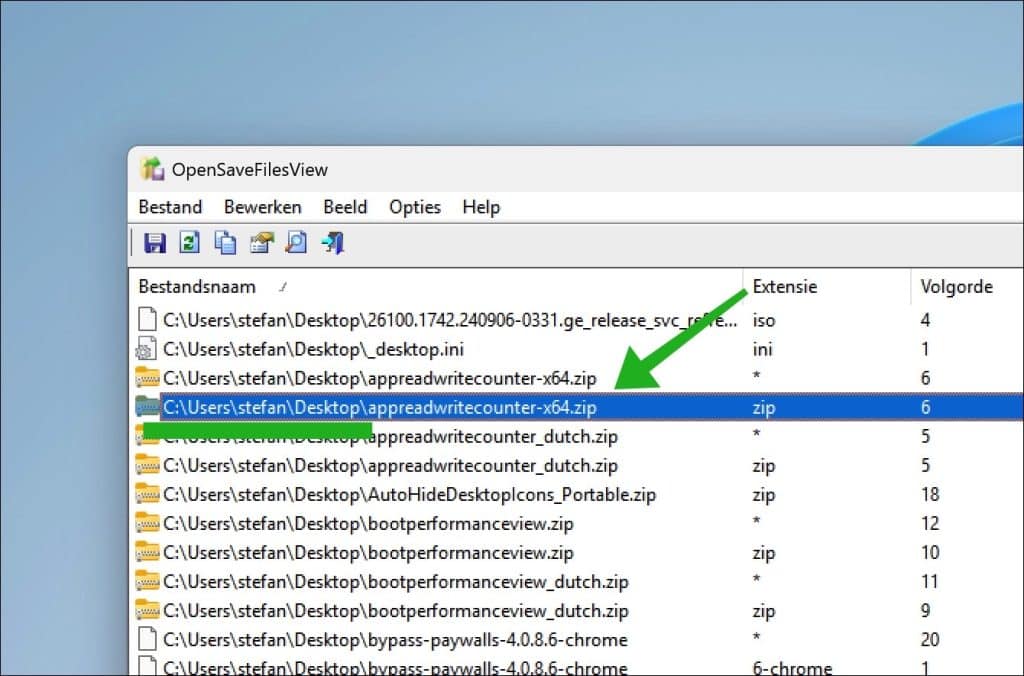This screenshot has height=676, width=1024.
Task: Open the Beeld menu
Action: point(345,207)
